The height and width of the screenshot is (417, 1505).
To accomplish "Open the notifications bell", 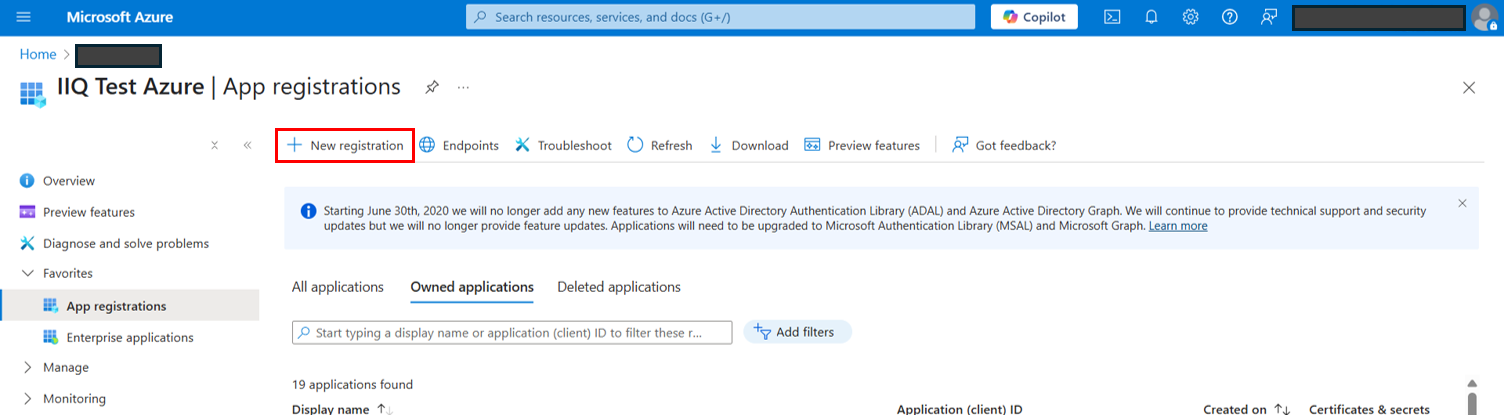I will (1151, 17).
